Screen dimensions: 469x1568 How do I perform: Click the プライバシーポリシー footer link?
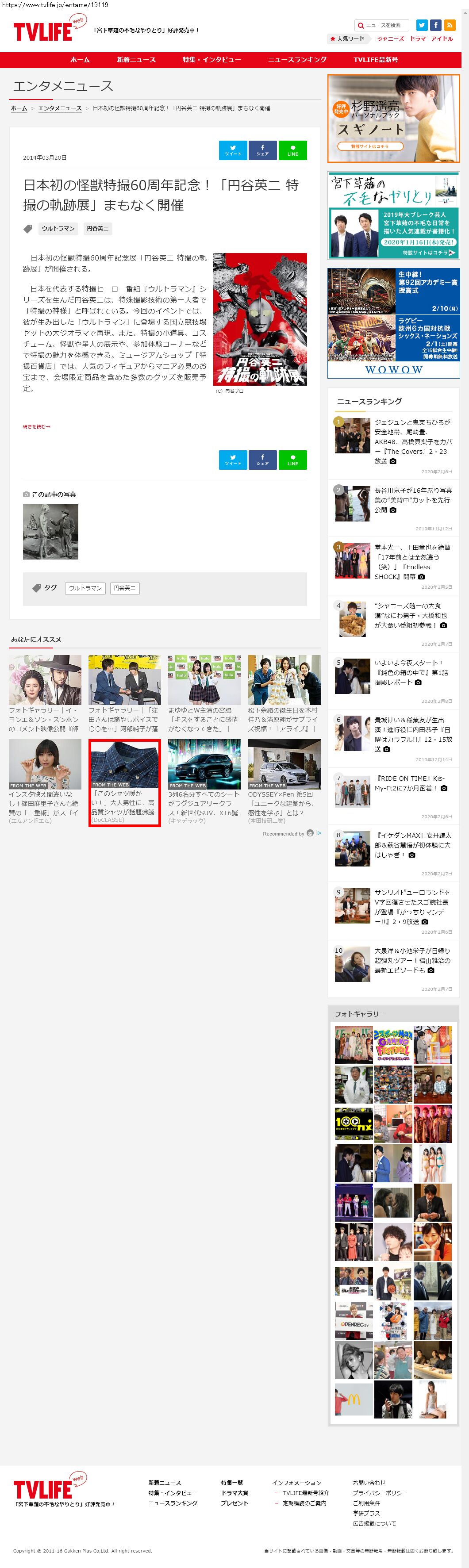(380, 1492)
